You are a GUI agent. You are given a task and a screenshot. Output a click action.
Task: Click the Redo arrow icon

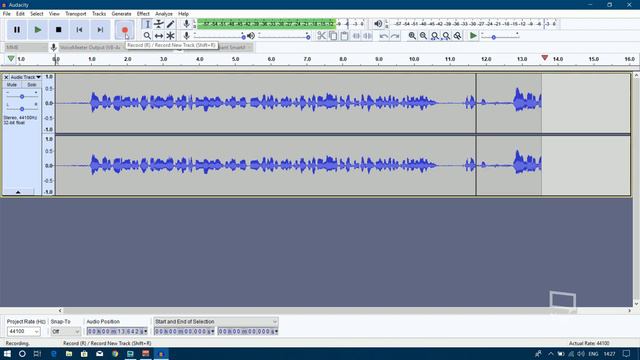pos(395,36)
